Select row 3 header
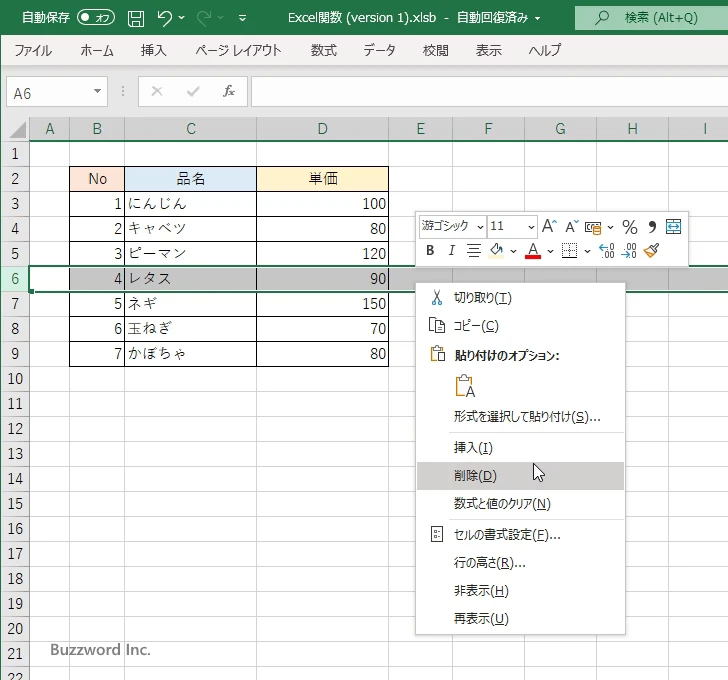728x680 pixels. 15,204
